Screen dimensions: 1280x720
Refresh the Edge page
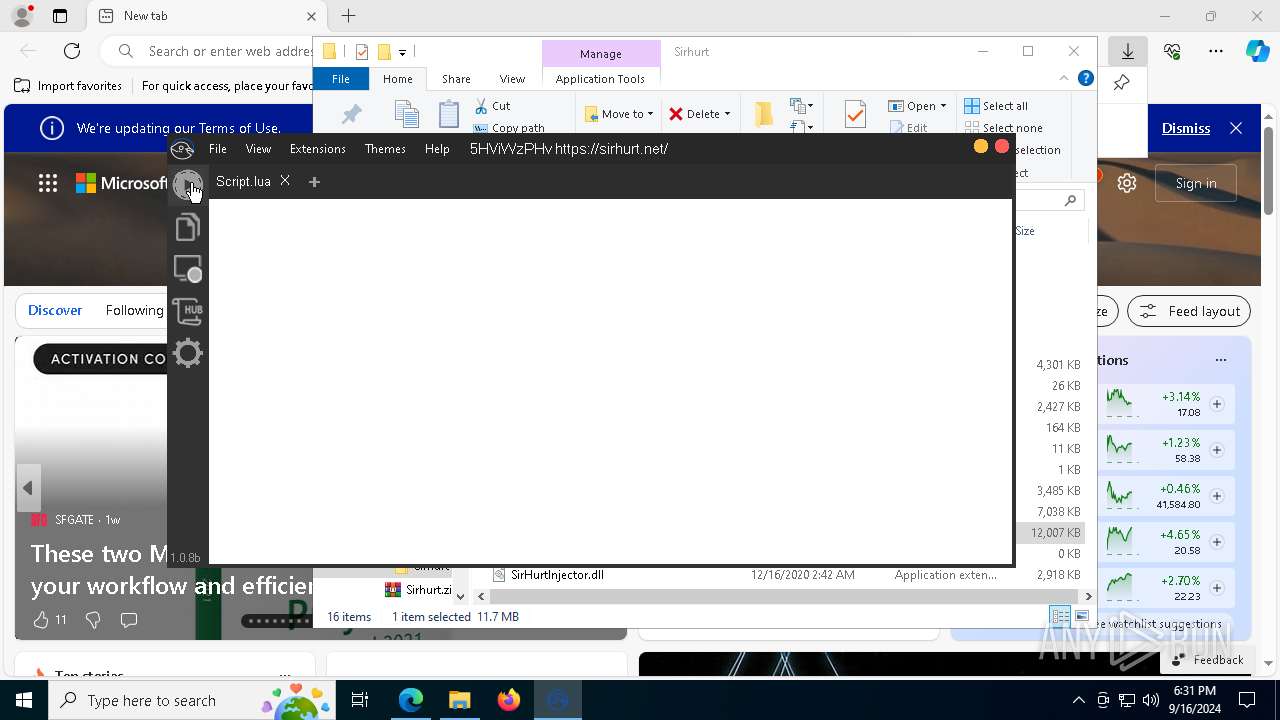(72, 51)
